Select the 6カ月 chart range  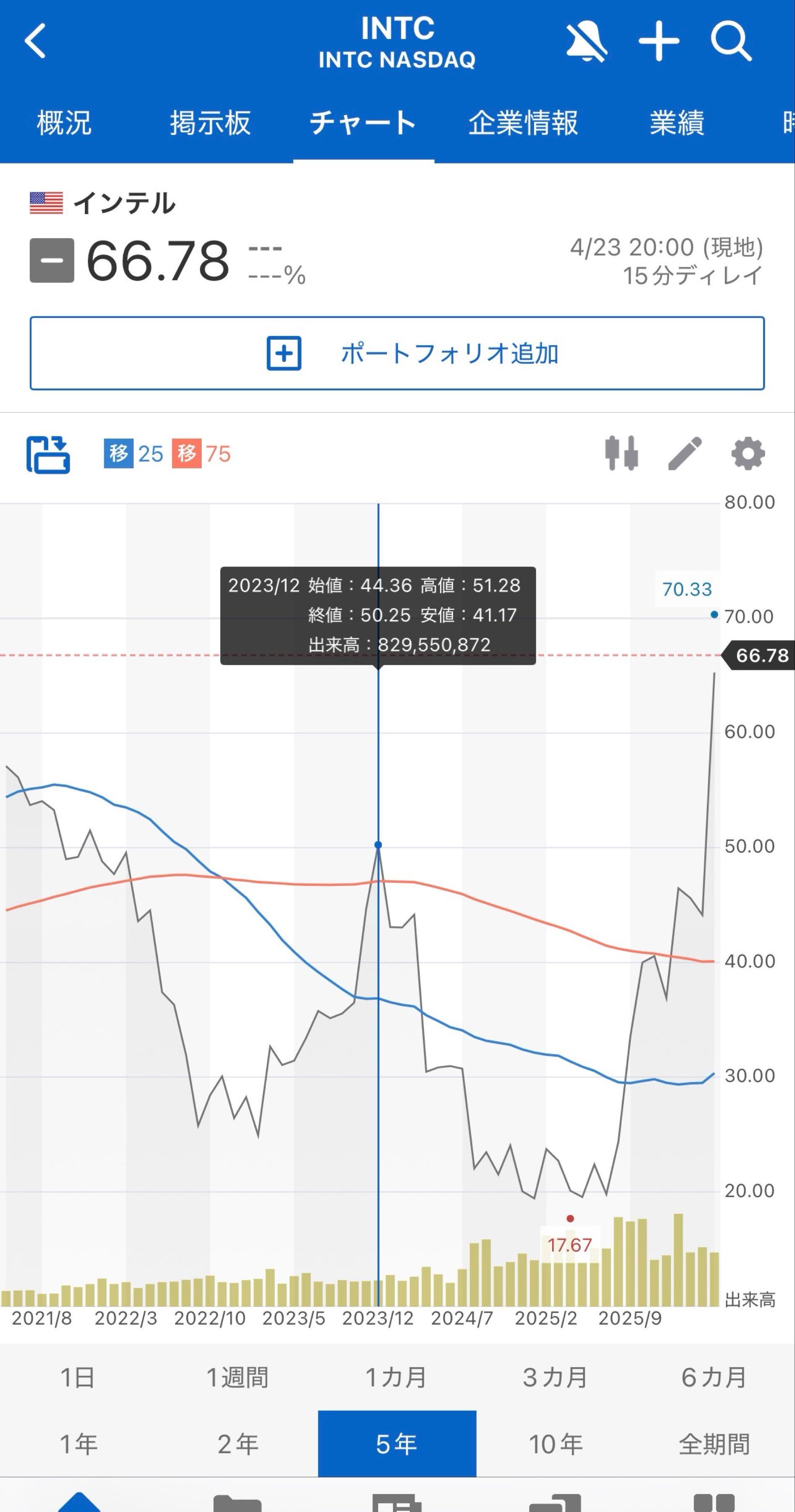point(714,1377)
